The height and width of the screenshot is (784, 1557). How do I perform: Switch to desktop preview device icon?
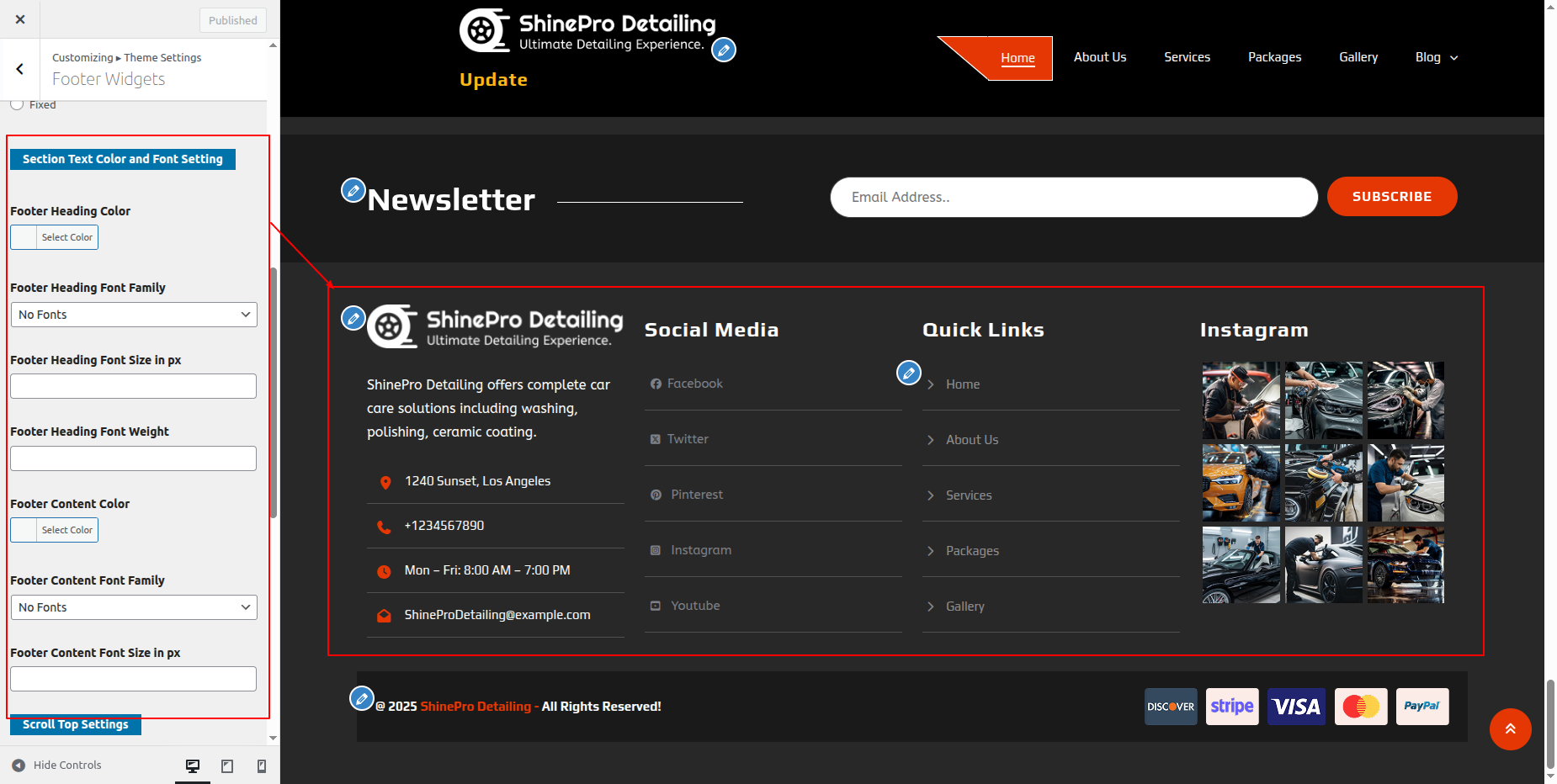[193, 765]
